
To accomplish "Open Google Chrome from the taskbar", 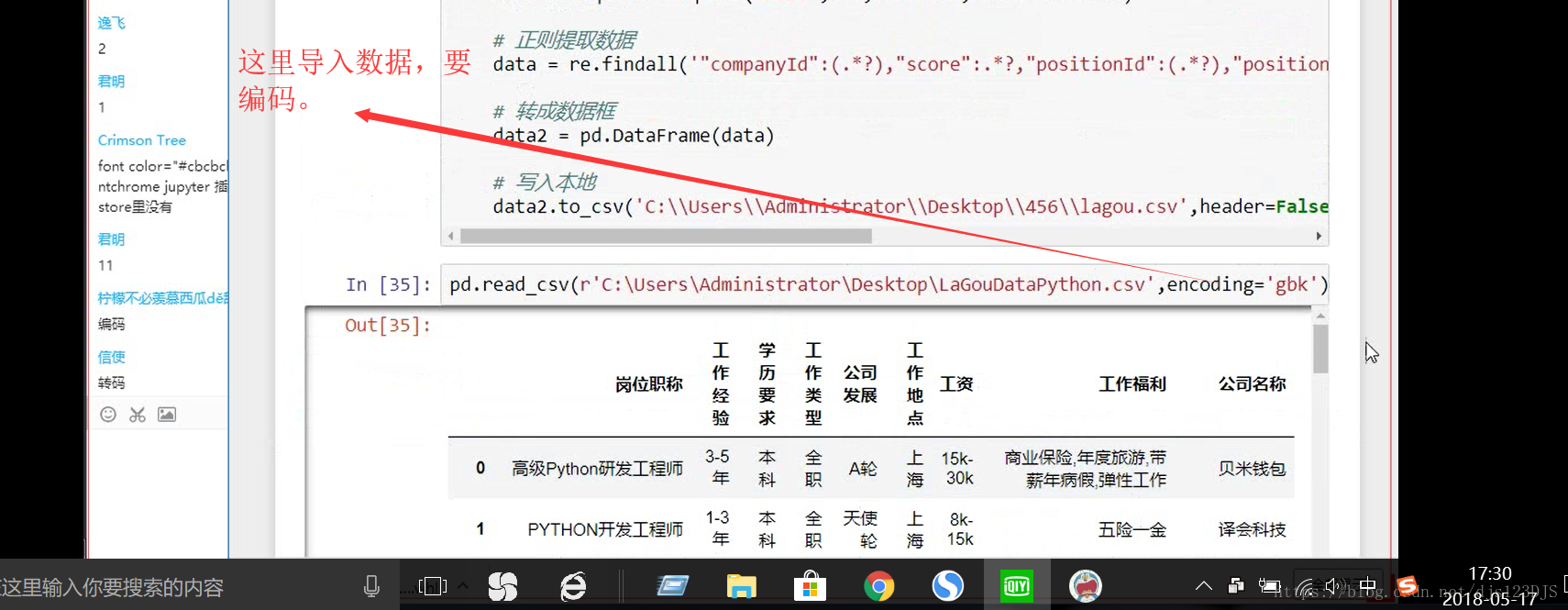I will pos(878,586).
